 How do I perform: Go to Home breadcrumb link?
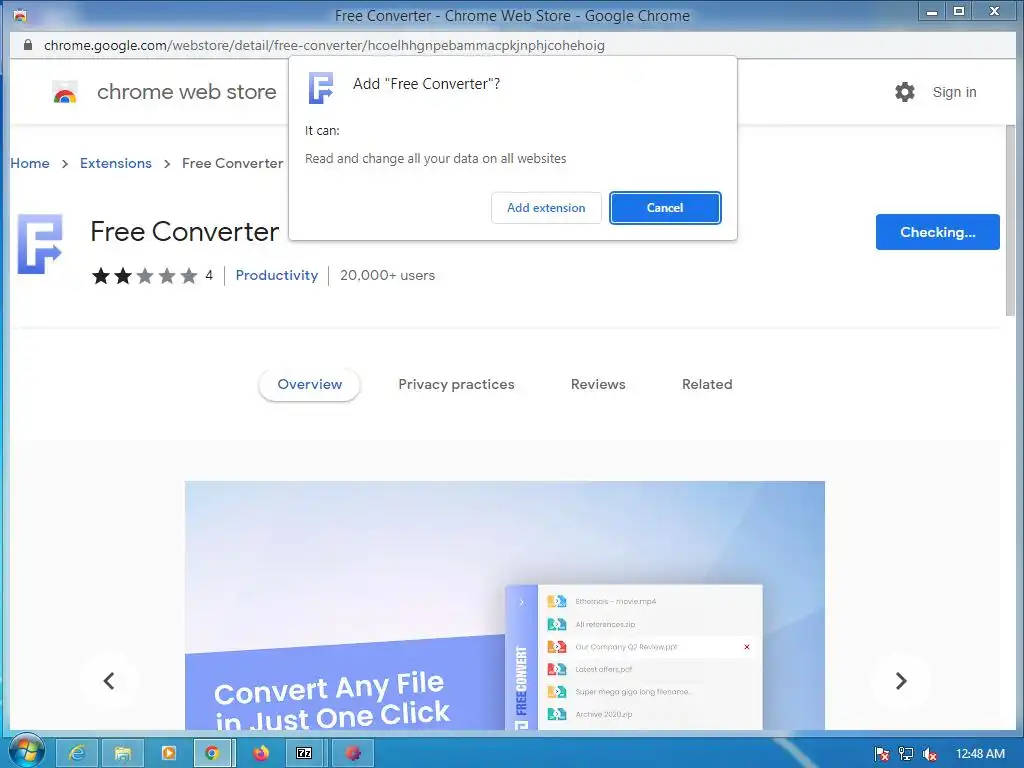30,163
